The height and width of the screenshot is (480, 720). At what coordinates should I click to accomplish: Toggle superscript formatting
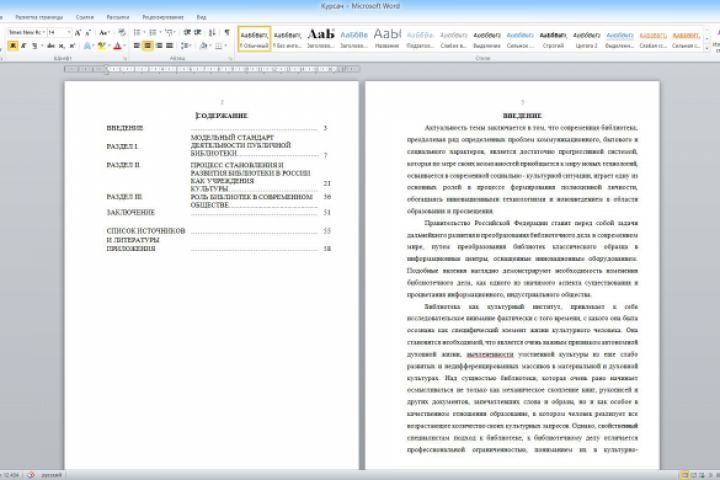point(72,45)
